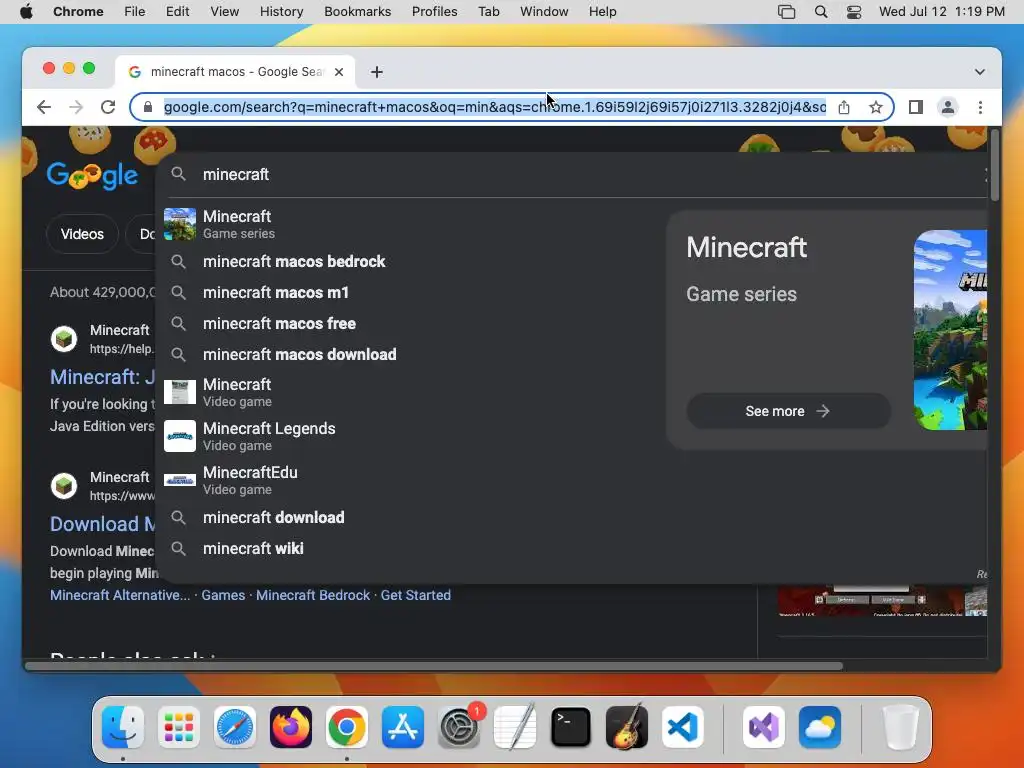
Task: Open Minecraft Bedrock sitelink
Action: (313, 595)
